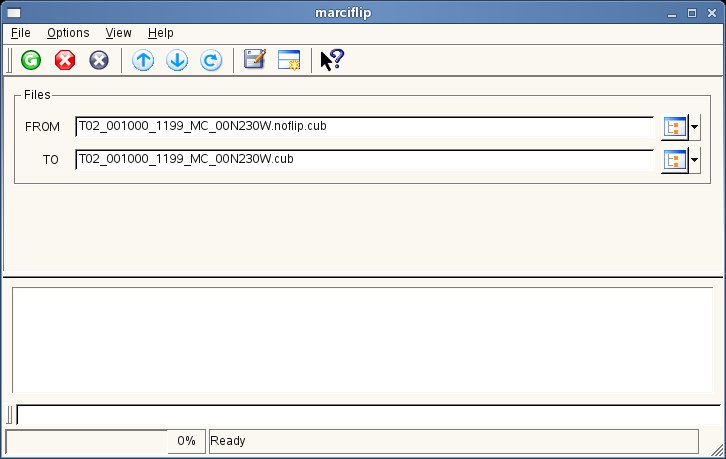
Task: Open file browser icon for FROM field
Action: 674,127
